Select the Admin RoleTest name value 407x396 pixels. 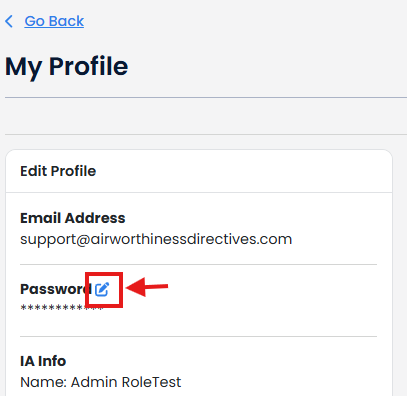click(126, 382)
